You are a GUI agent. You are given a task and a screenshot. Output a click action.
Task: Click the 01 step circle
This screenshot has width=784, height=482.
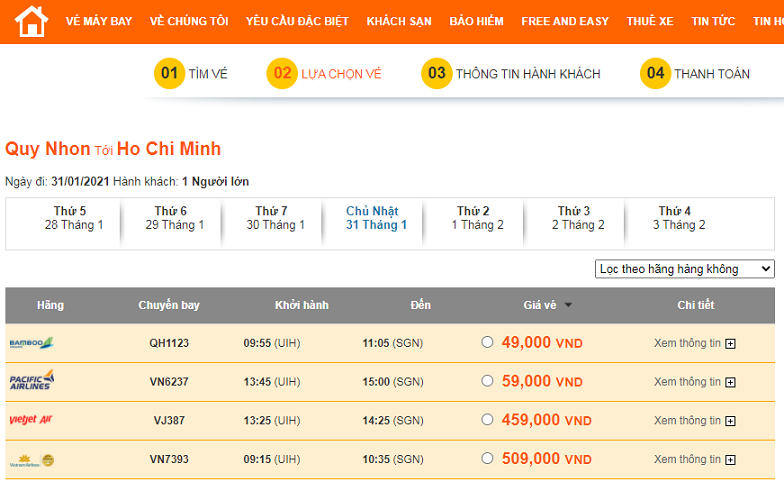(x=170, y=74)
